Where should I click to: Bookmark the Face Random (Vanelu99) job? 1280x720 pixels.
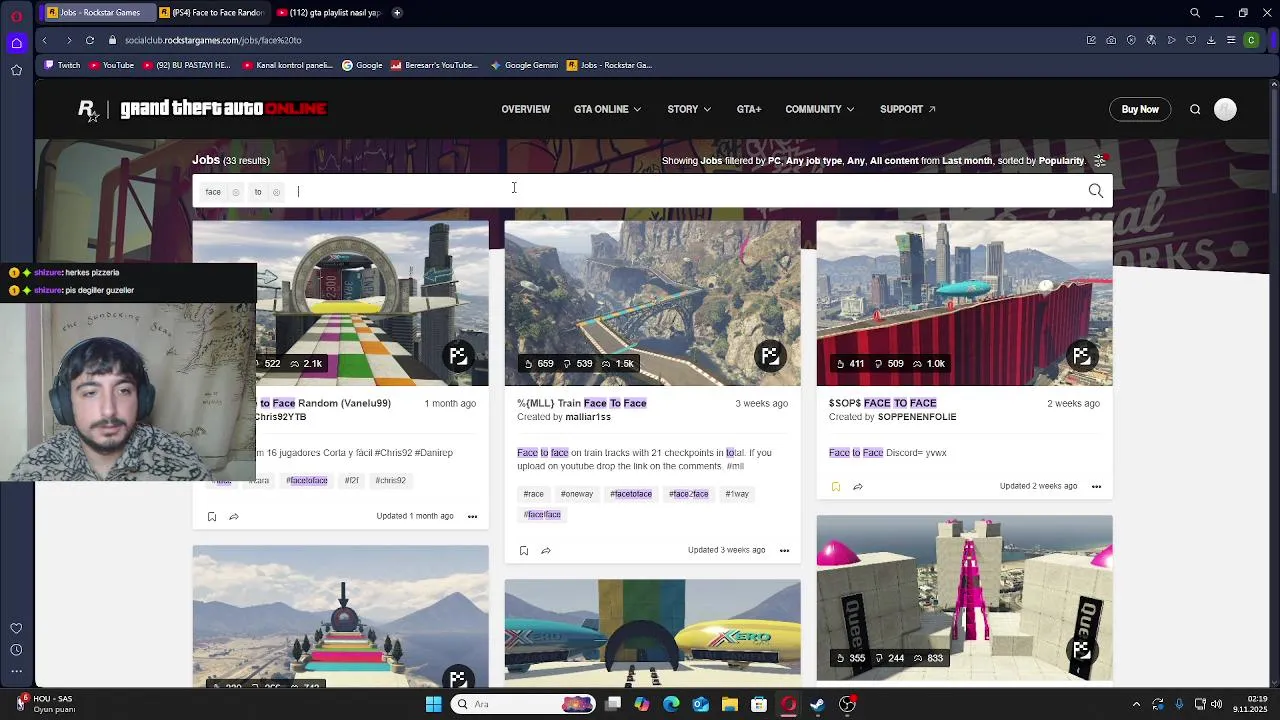[x=212, y=517]
